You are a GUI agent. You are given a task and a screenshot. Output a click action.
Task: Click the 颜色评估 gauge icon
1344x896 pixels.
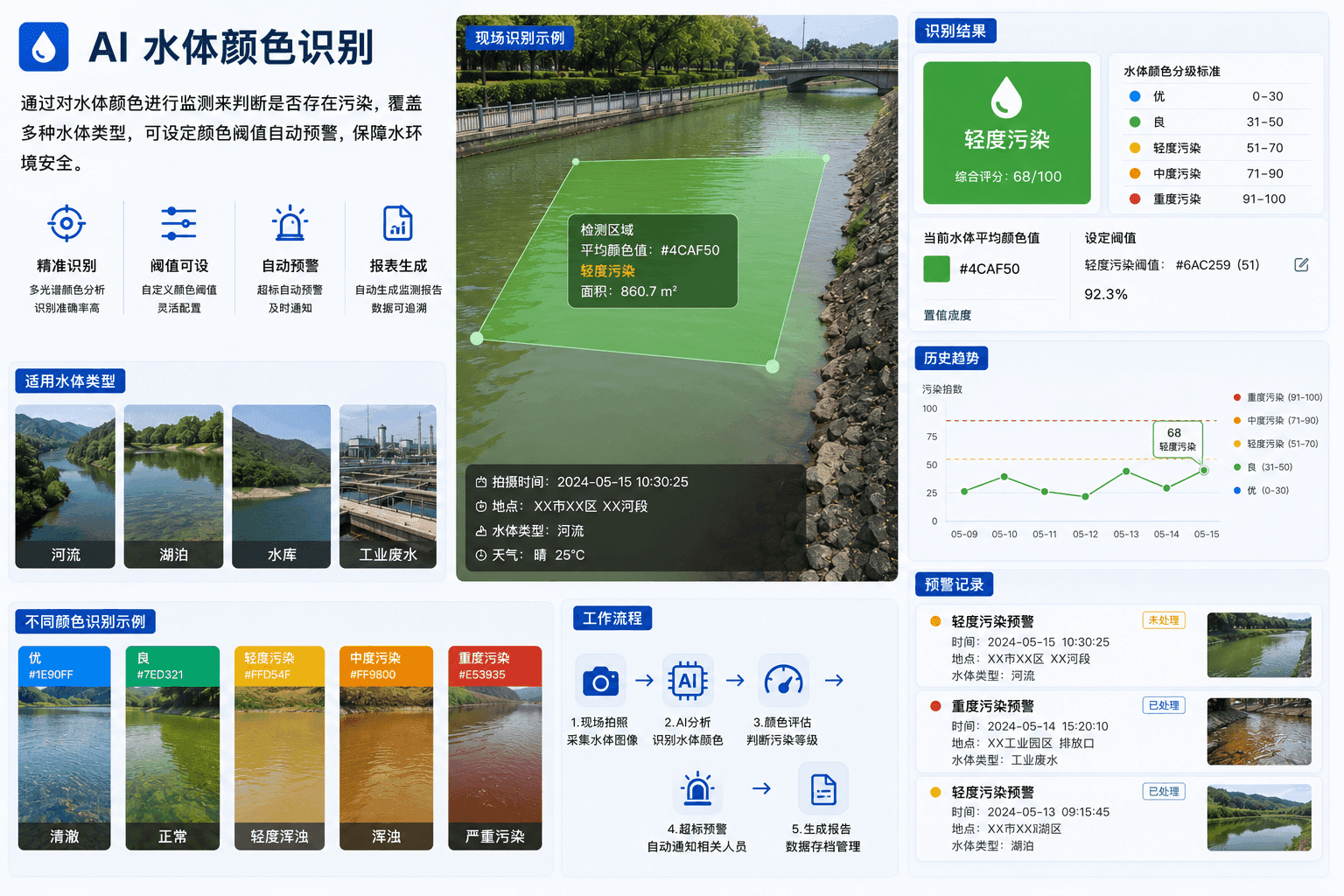(x=783, y=681)
